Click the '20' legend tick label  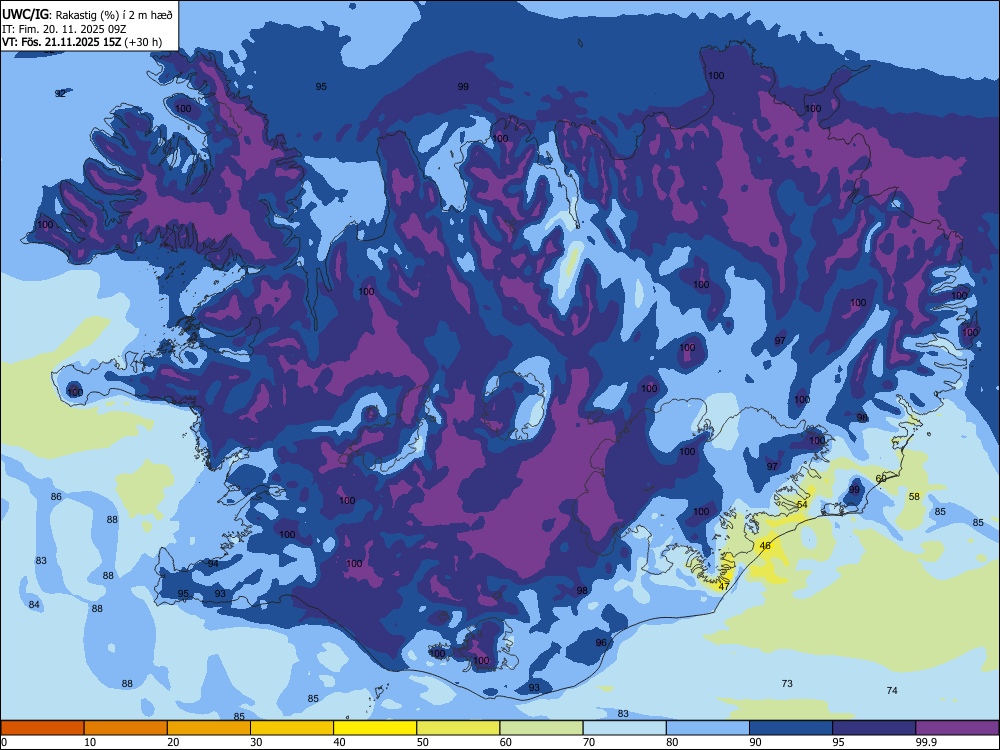coord(173,742)
